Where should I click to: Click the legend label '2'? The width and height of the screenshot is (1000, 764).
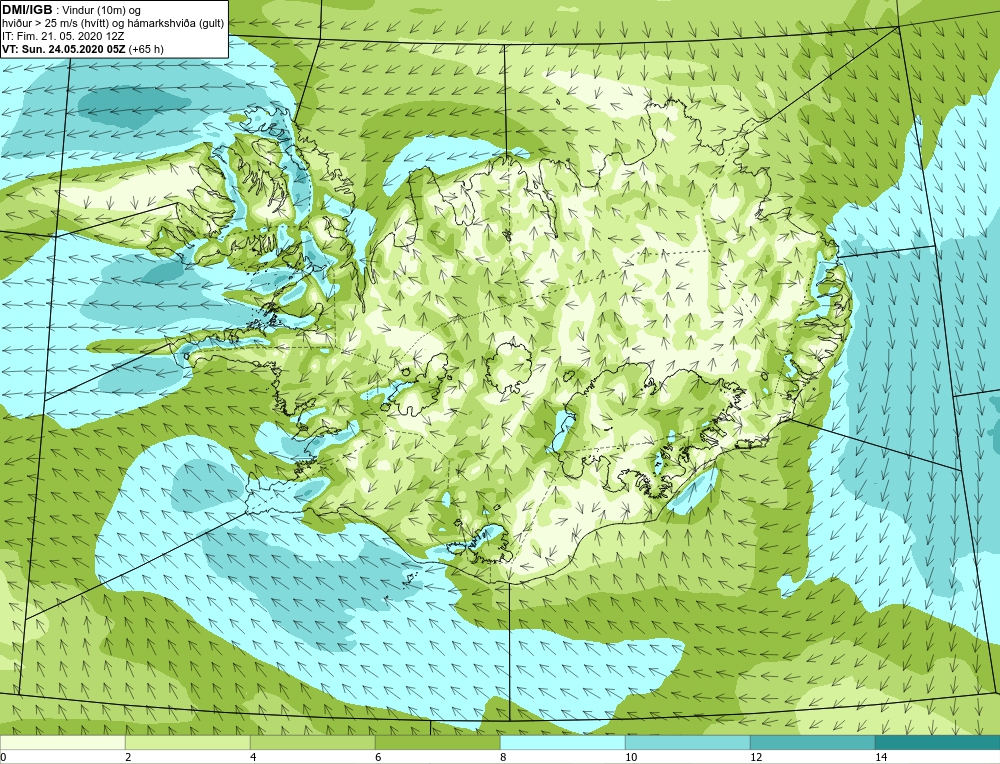128,757
